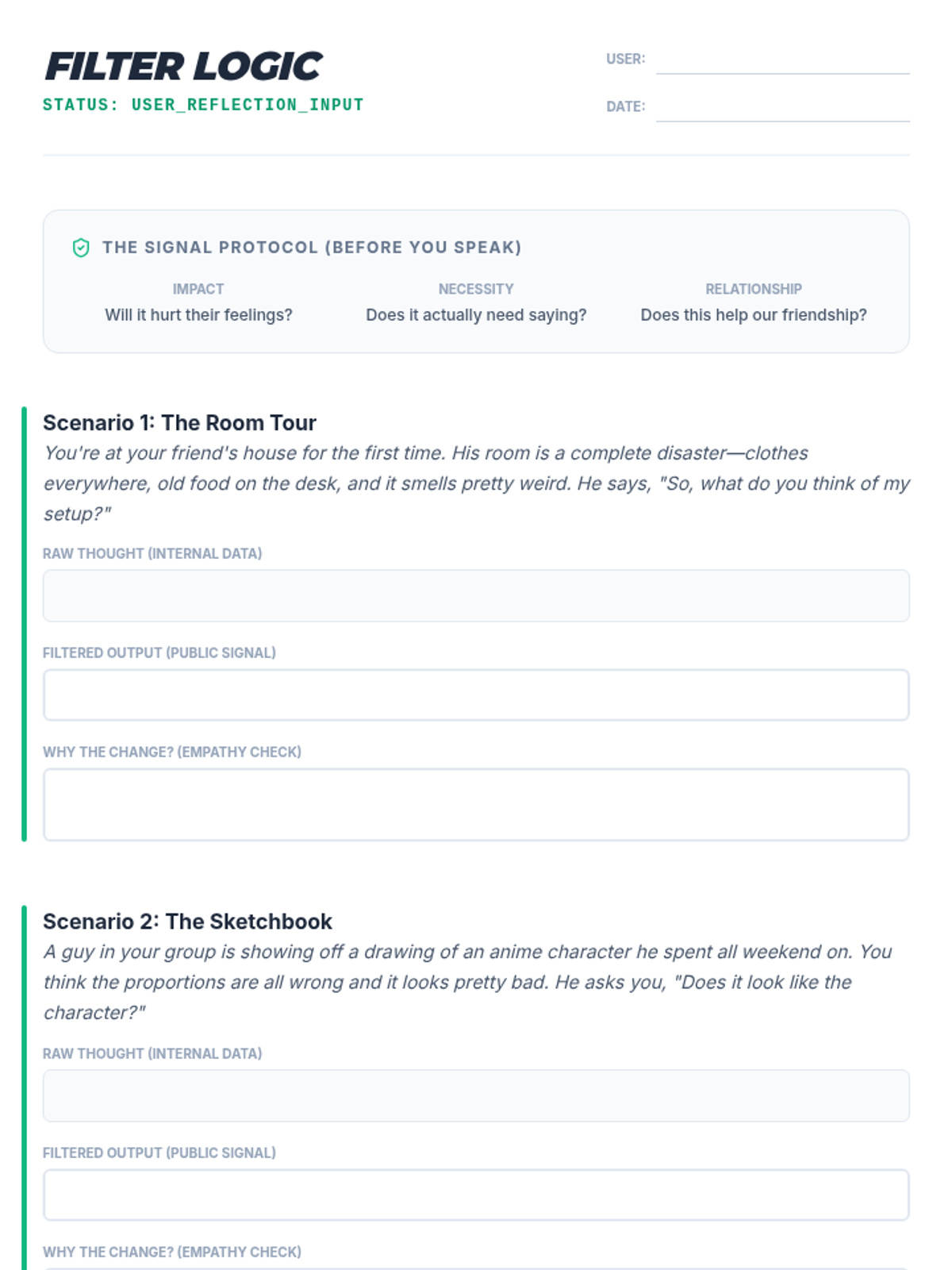
Task: Click Scenario 1: The Room Tour heading
Action: 179,423
